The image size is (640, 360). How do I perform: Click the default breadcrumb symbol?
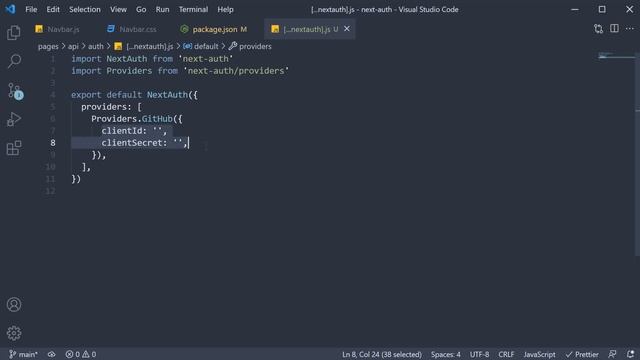point(201,47)
